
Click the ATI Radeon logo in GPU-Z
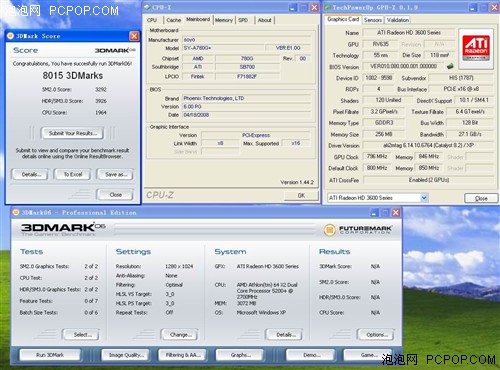(x=476, y=48)
